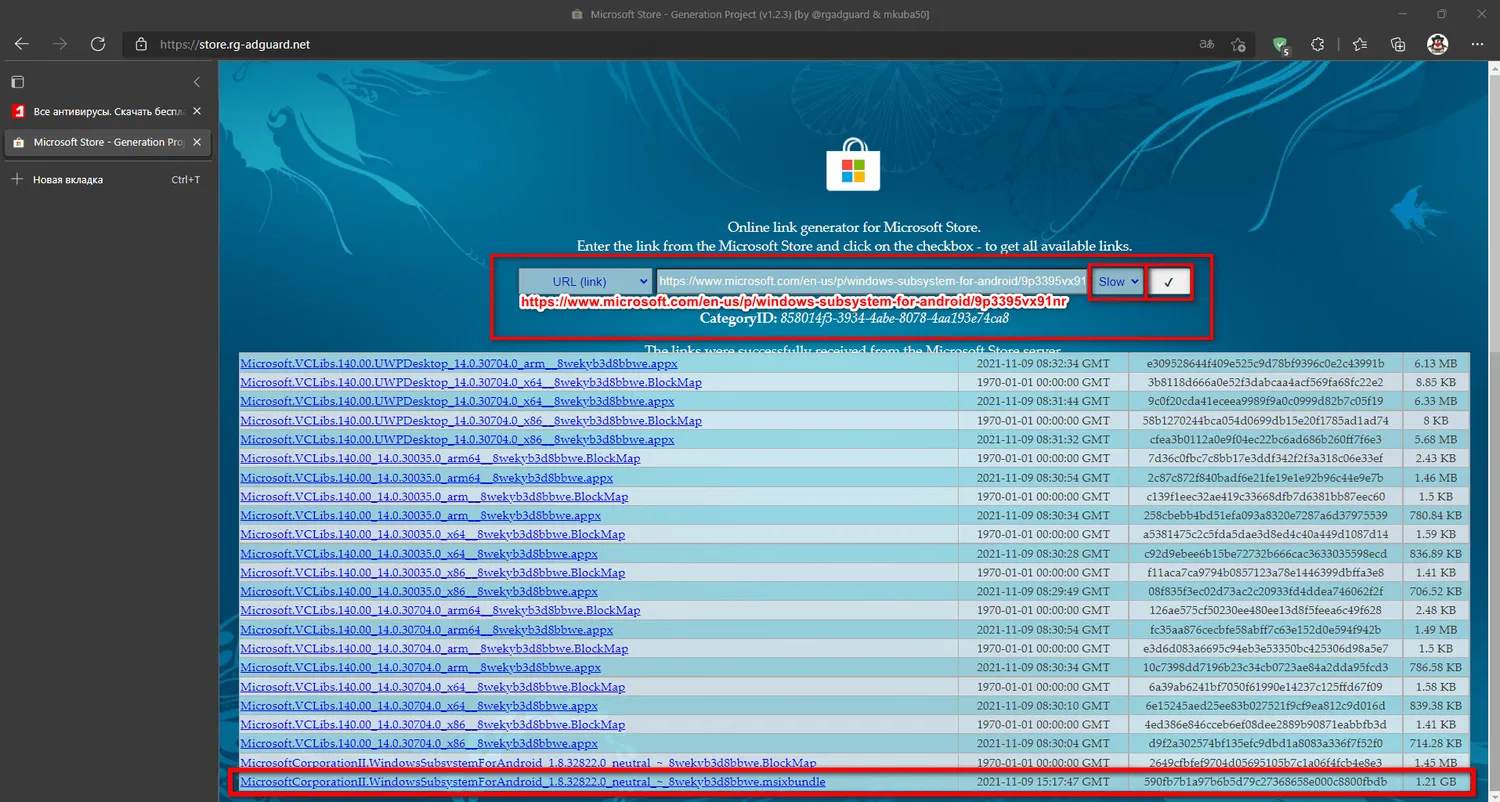Download VCLibs 14.0.30035.0 x86 appx link
The width and height of the screenshot is (1500, 802).
(419, 592)
